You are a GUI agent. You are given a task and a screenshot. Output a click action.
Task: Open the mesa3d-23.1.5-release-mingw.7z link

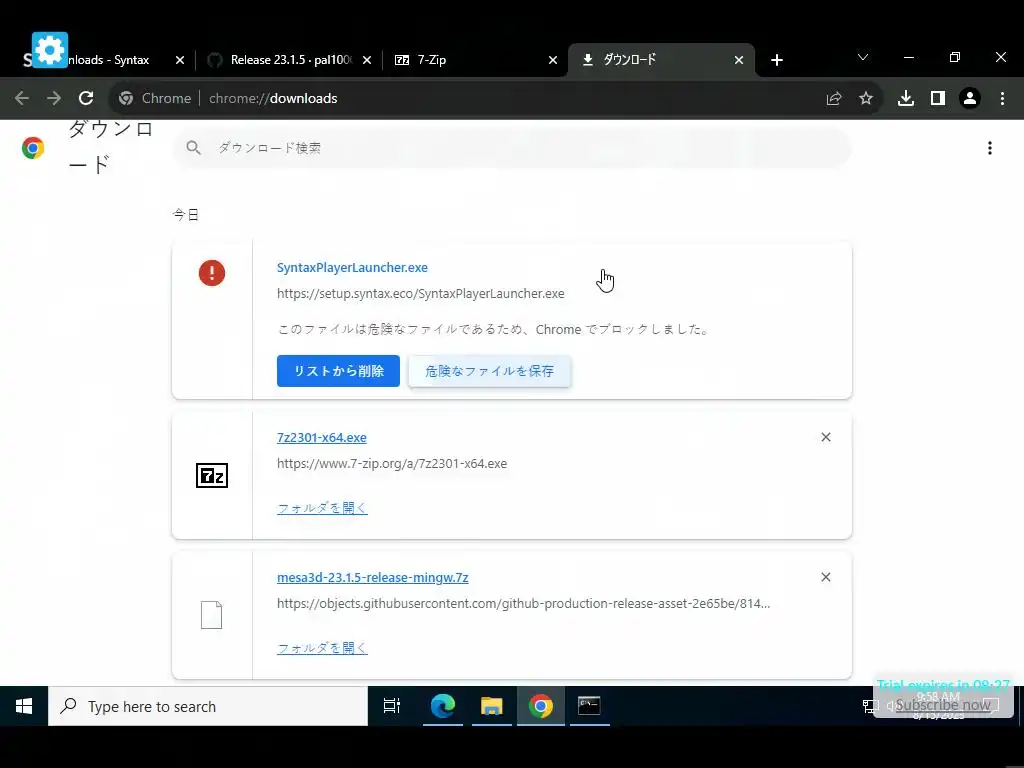tap(372, 577)
